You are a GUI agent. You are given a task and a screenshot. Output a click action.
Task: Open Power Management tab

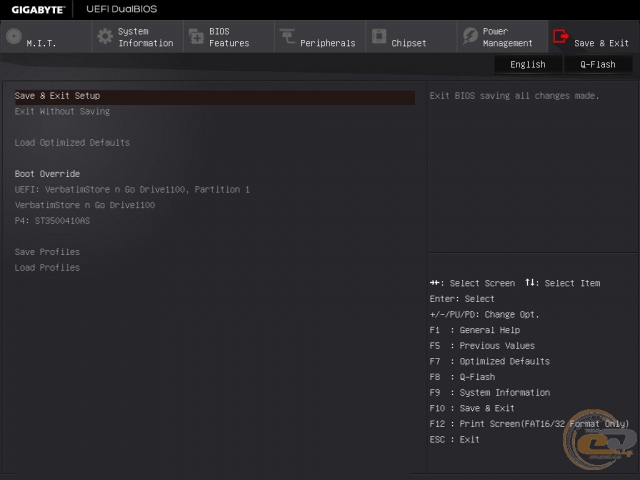pyautogui.click(x=502, y=37)
